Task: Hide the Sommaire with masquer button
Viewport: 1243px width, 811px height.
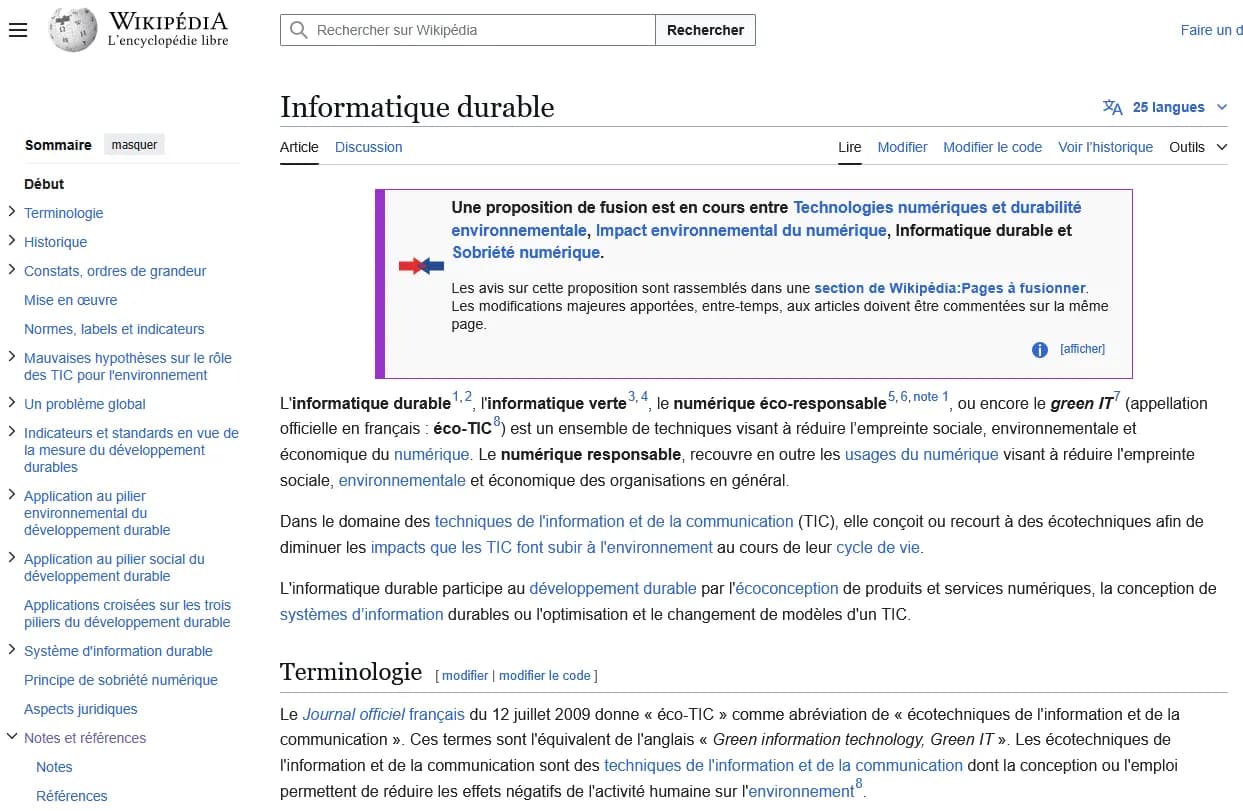Action: point(134,145)
